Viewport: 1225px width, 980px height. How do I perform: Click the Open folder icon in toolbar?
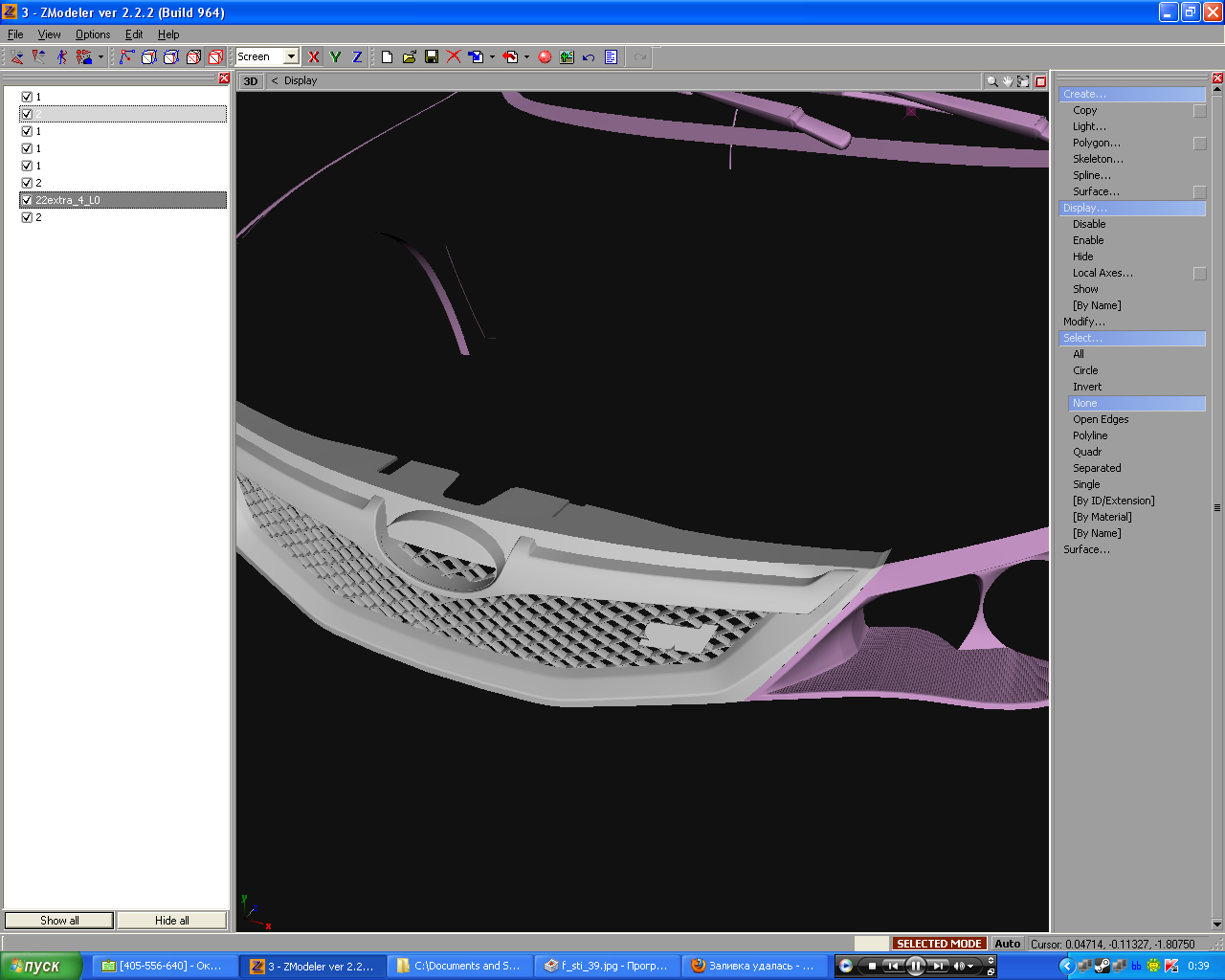click(x=409, y=57)
